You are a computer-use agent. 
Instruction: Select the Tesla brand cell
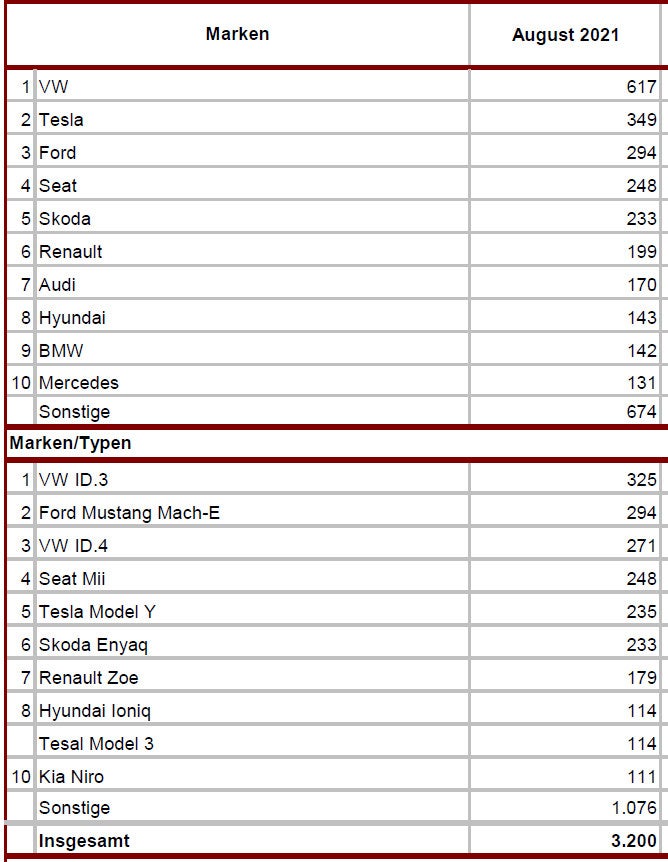[x=253, y=119]
